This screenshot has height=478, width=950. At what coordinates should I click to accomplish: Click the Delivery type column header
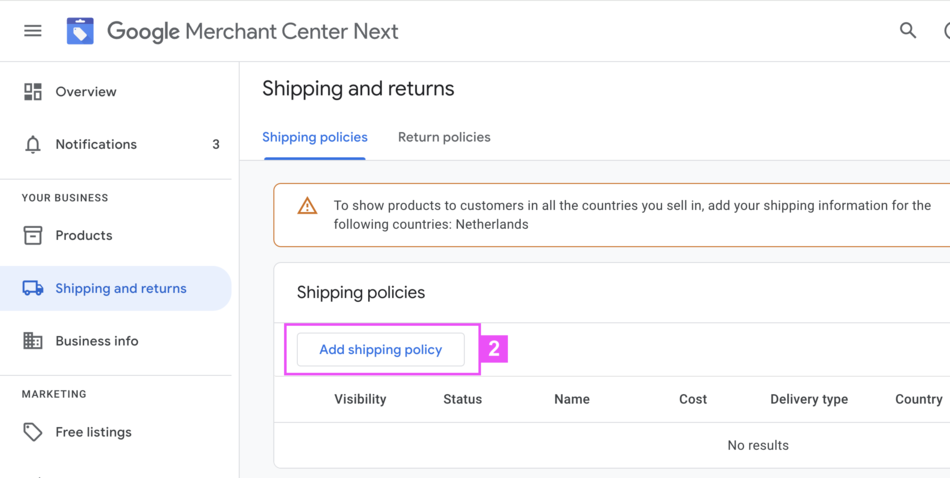tap(808, 399)
